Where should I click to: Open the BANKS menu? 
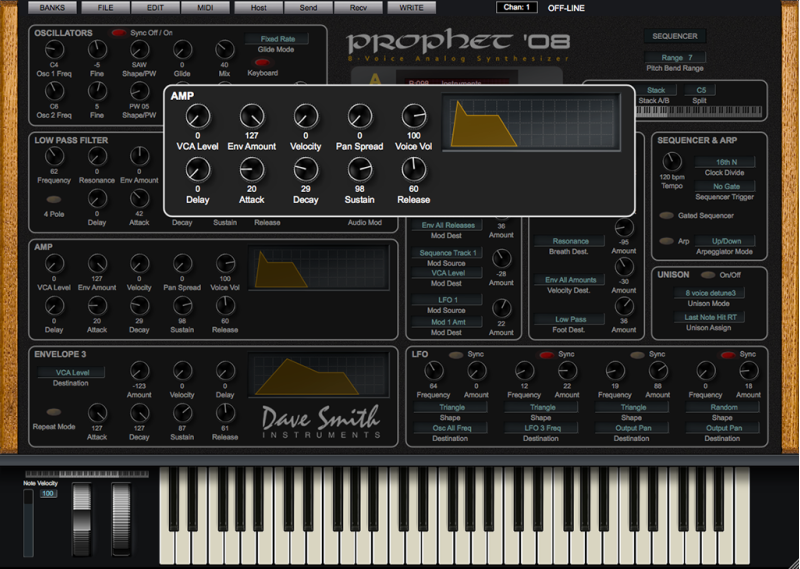pos(52,8)
